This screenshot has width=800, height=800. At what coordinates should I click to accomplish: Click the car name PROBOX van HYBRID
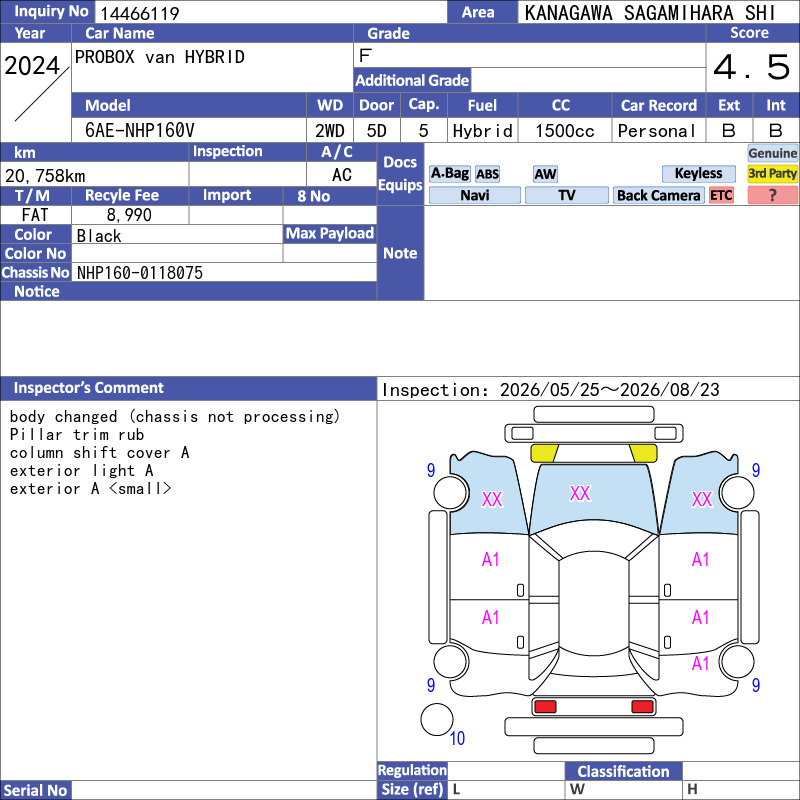click(160, 57)
